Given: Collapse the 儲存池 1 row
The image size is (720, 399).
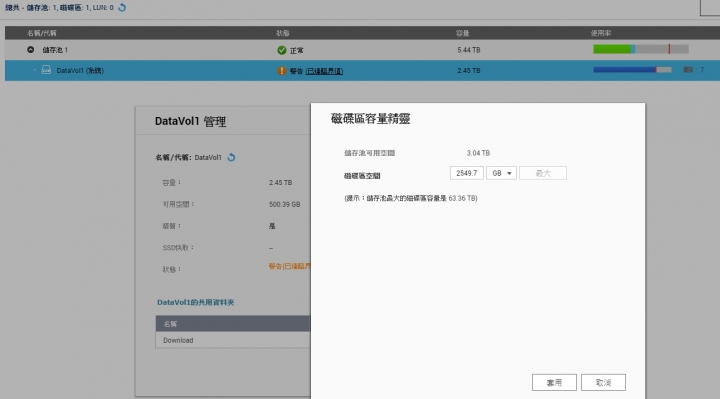Looking at the screenshot, I should pyautogui.click(x=30, y=50).
